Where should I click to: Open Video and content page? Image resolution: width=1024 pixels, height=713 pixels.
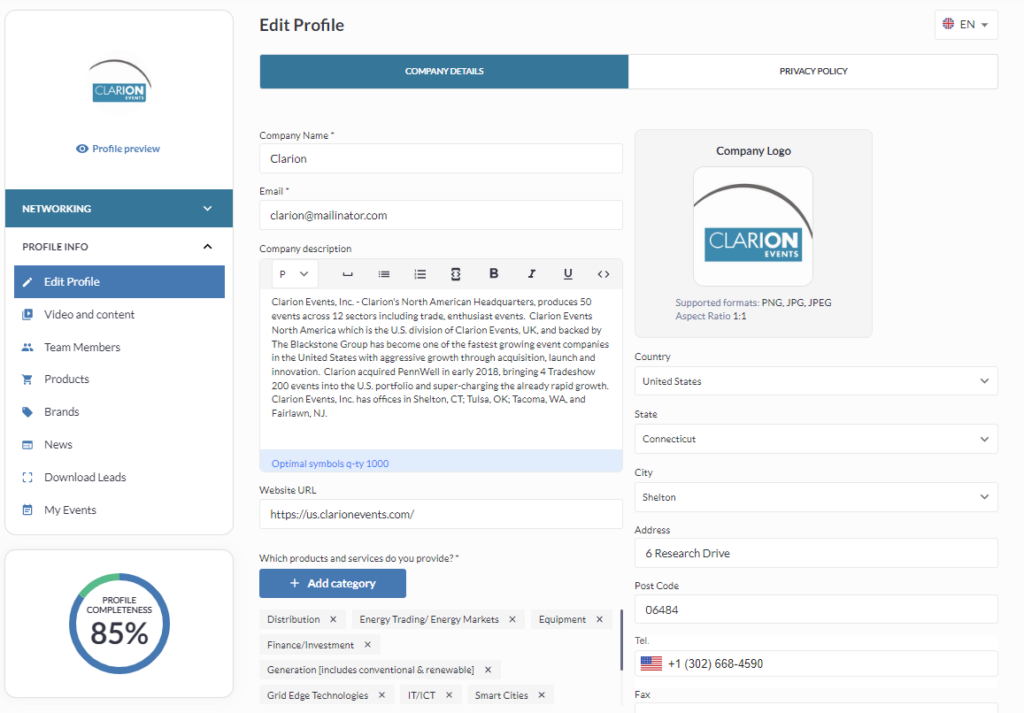click(x=89, y=315)
